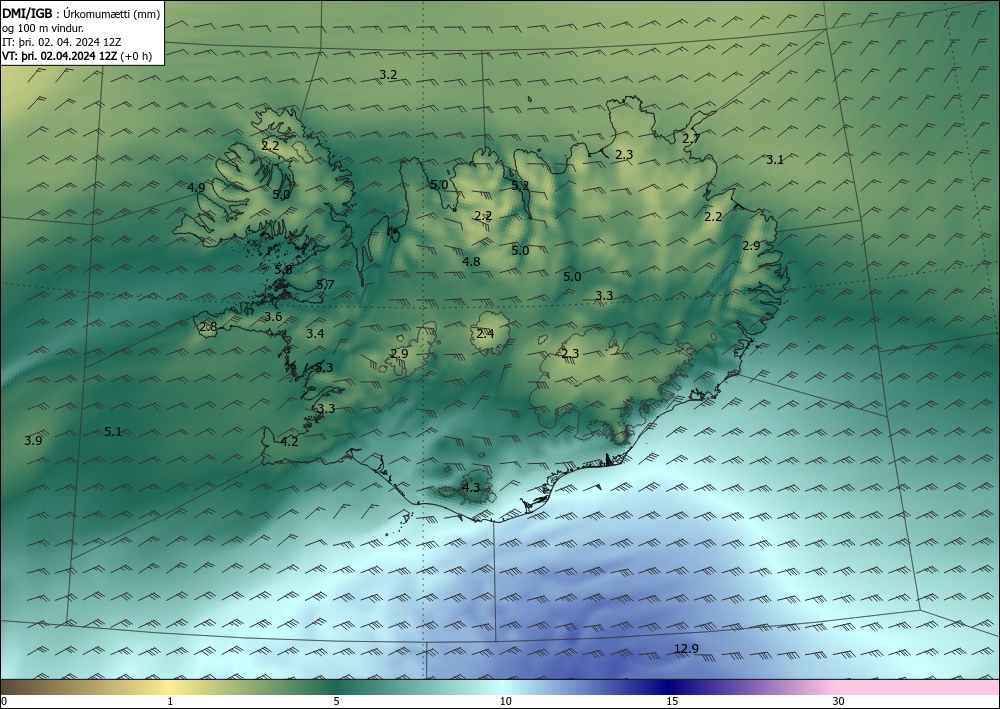
Task: Click the bold VT: þri. 02.04.2024 12Z line
Action: point(61,56)
